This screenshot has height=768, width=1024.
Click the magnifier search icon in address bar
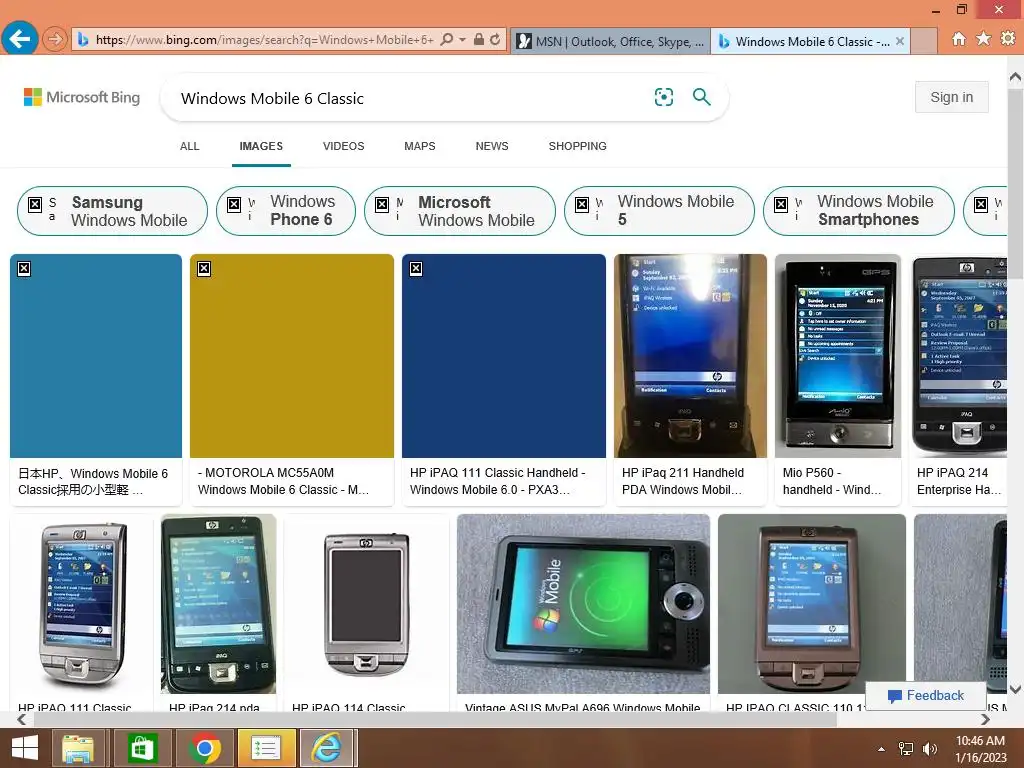point(447,40)
